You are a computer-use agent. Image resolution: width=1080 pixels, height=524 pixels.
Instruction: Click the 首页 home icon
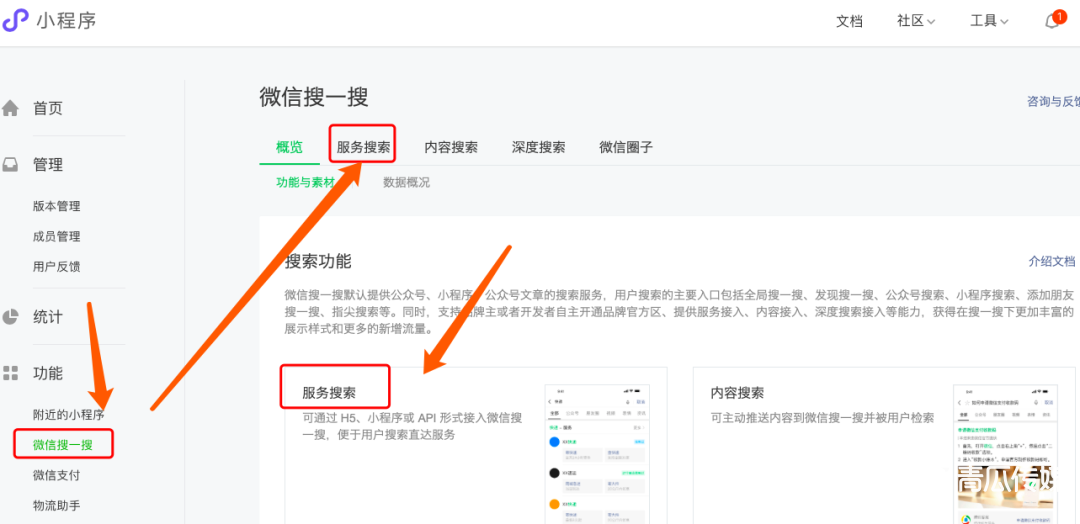coord(11,109)
